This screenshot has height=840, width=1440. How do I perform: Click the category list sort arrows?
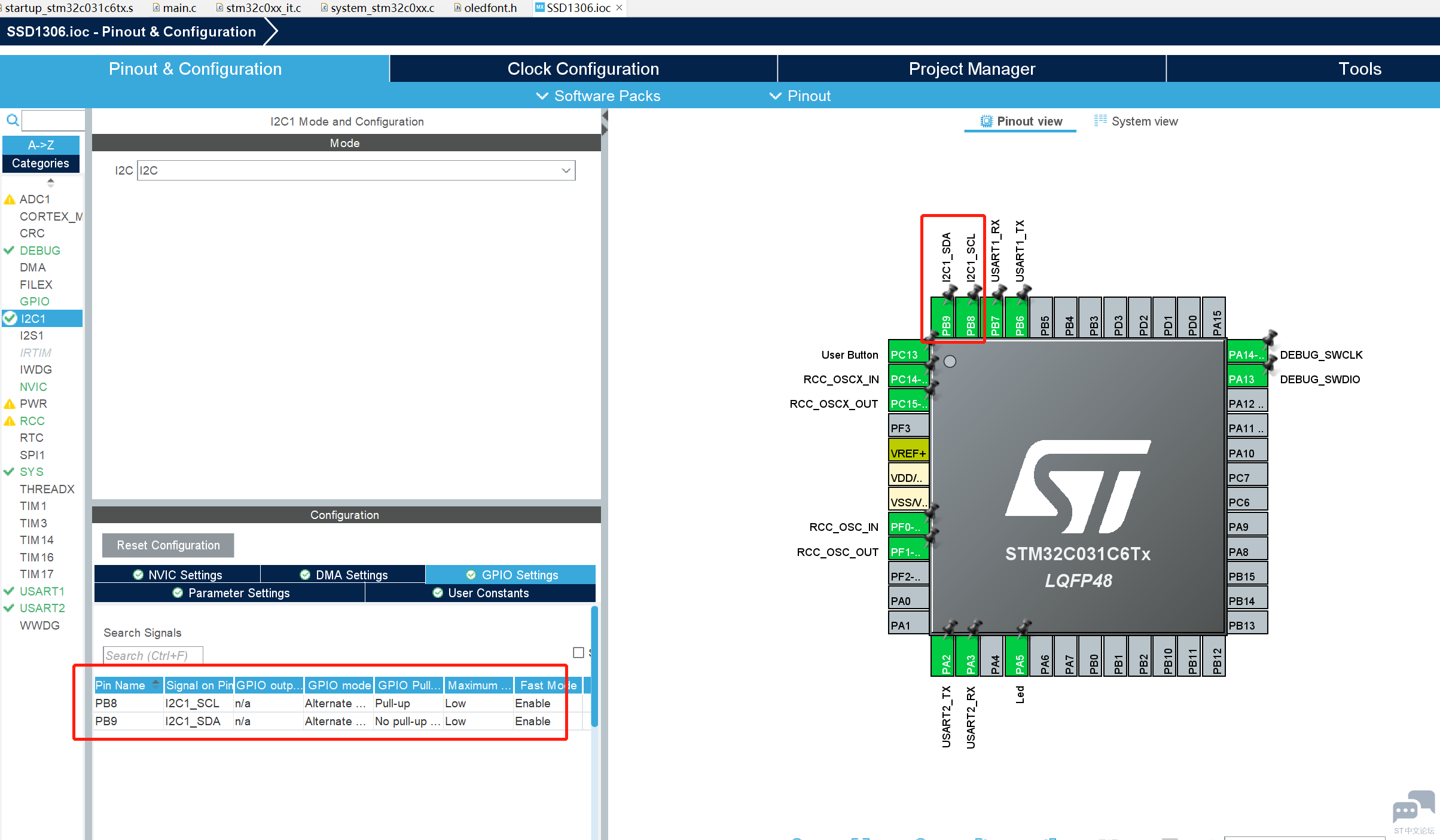51,182
